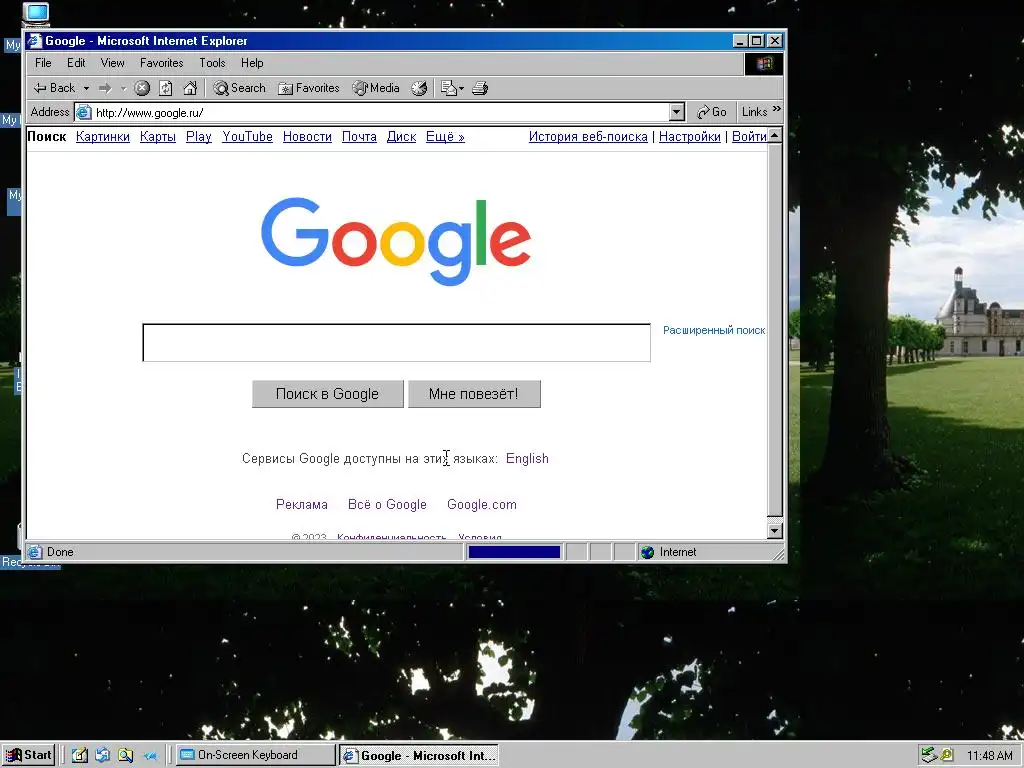Focus the Google search text box

[396, 342]
